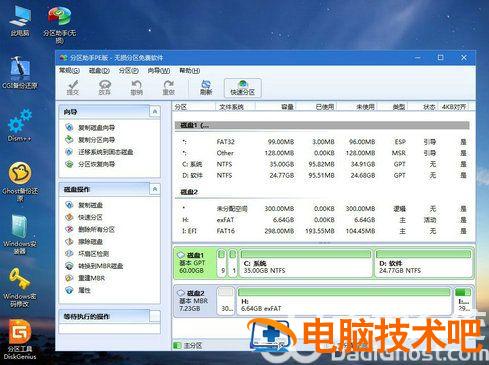Open the 磁盘(D) menu

[x=99, y=71]
